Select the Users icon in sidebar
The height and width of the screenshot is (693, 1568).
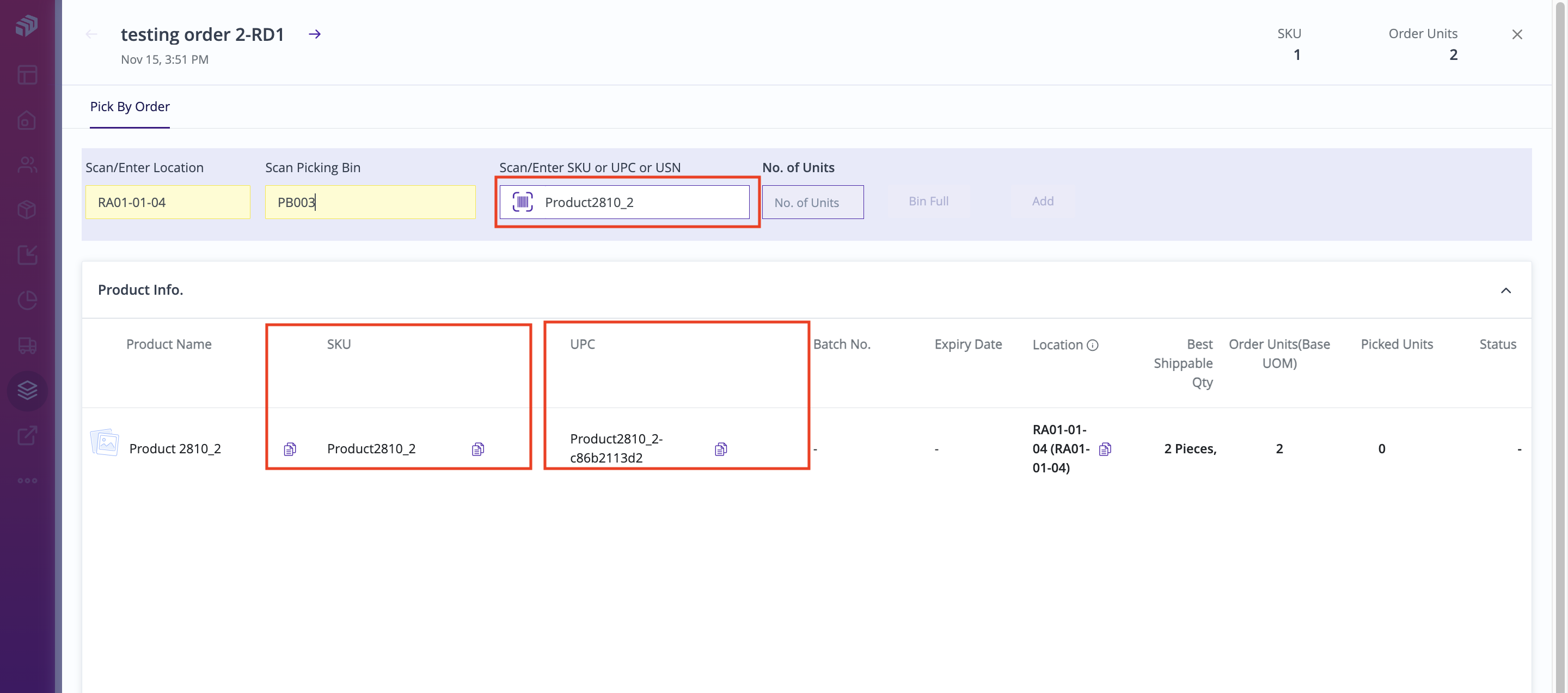[x=27, y=165]
